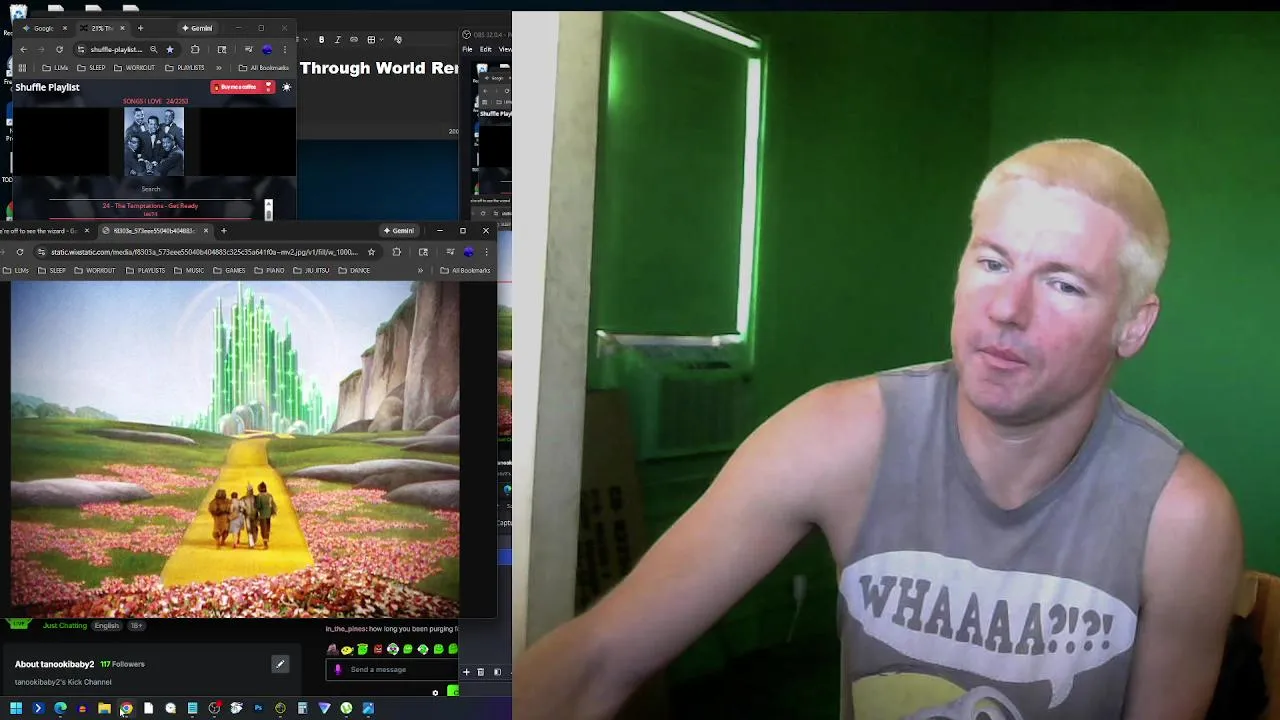The height and width of the screenshot is (720, 1280).
Task: Switch to the 'off to see the wizard' tab
Action: click(x=40, y=231)
